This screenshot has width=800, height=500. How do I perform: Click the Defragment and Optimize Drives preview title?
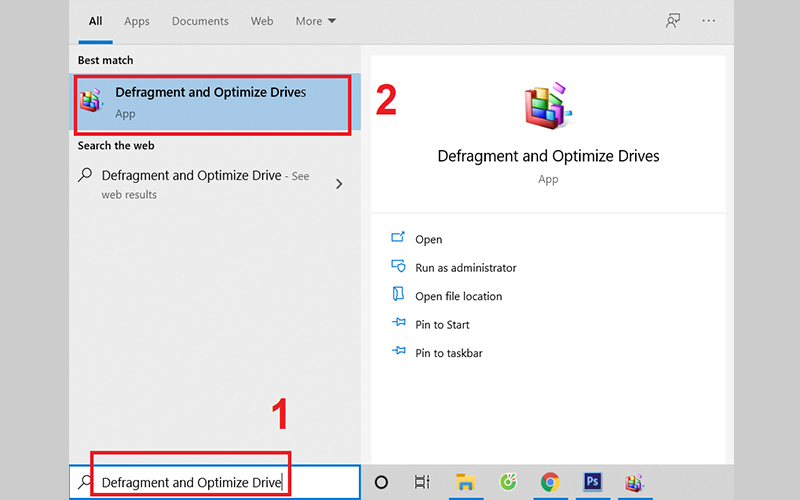[x=548, y=156]
